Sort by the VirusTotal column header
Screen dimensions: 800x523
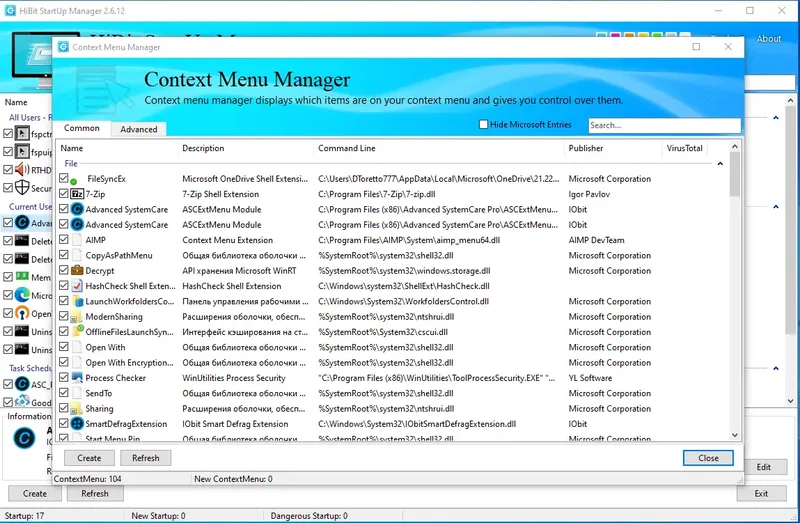click(x=684, y=148)
